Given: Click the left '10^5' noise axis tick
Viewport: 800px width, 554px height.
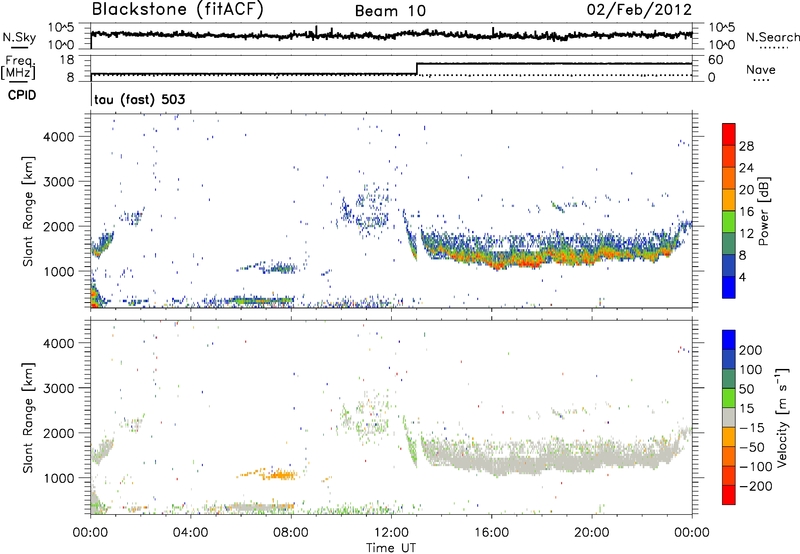Looking at the screenshot, I should coord(61,28).
